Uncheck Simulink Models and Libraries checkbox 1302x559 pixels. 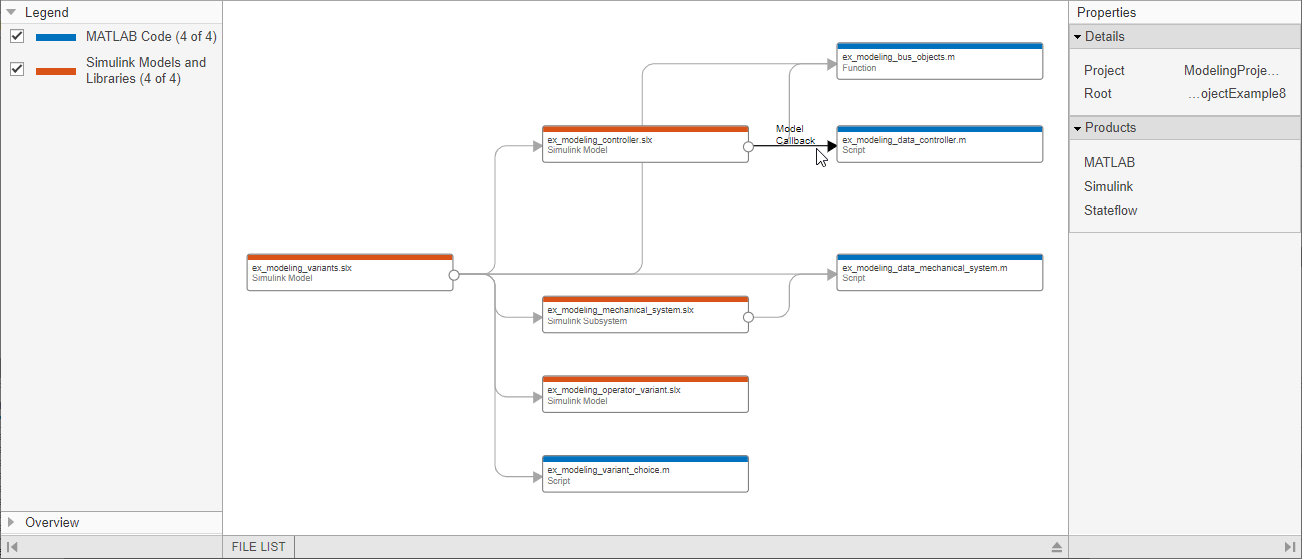(17, 69)
